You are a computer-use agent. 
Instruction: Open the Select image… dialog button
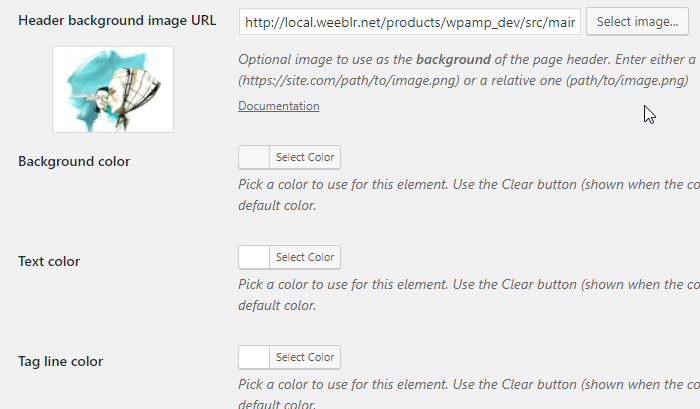coord(637,21)
